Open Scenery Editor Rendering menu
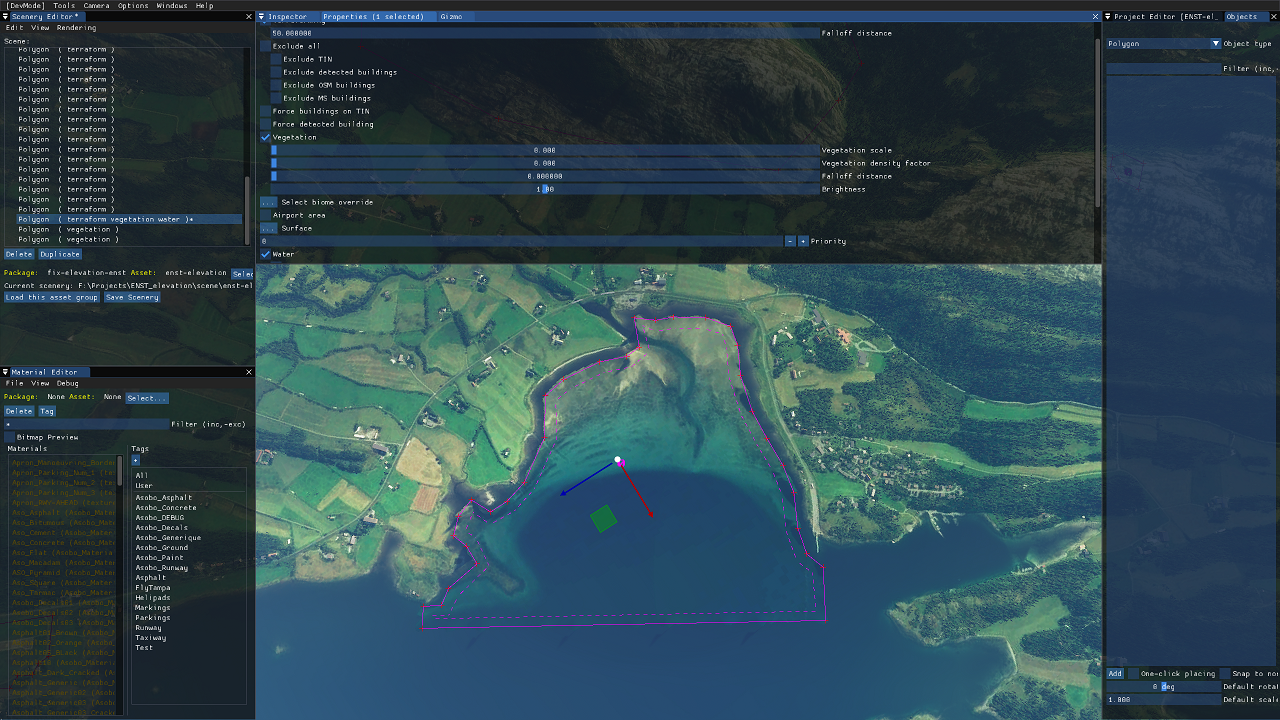 coord(76,28)
